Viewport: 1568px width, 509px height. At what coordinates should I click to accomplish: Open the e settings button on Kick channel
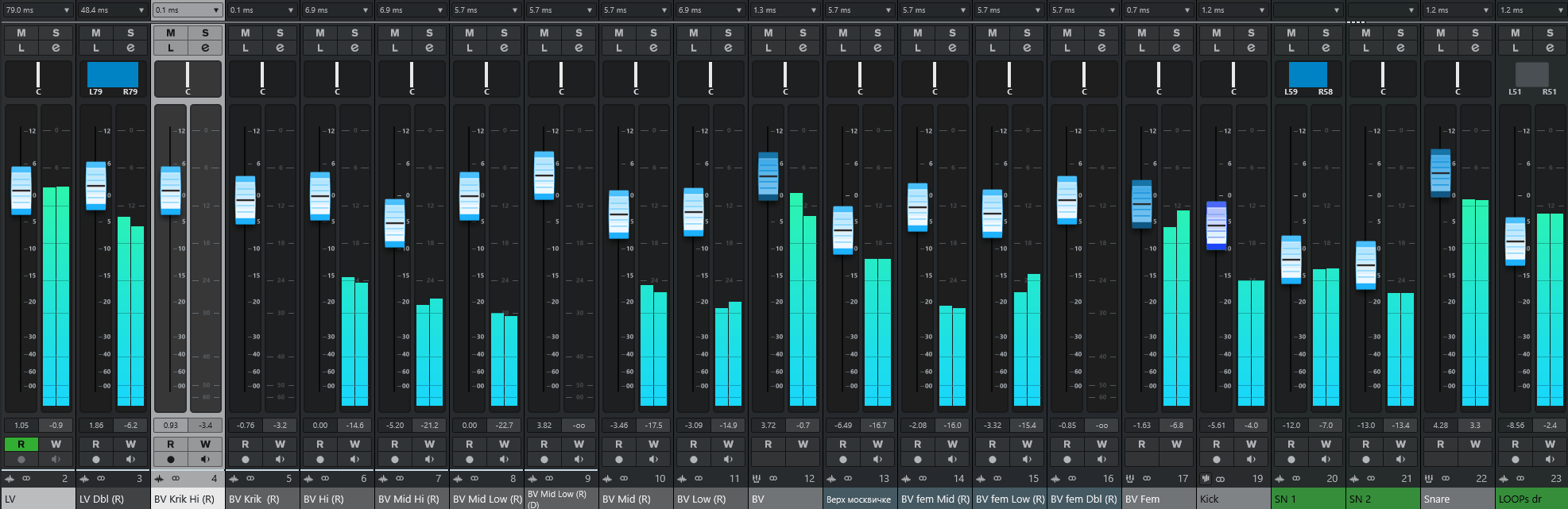(1251, 48)
